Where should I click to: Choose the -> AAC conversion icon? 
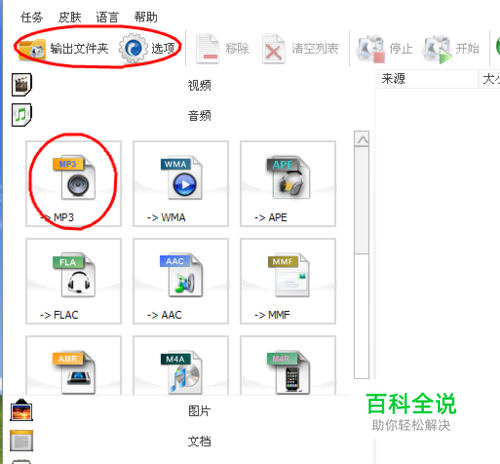click(181, 281)
